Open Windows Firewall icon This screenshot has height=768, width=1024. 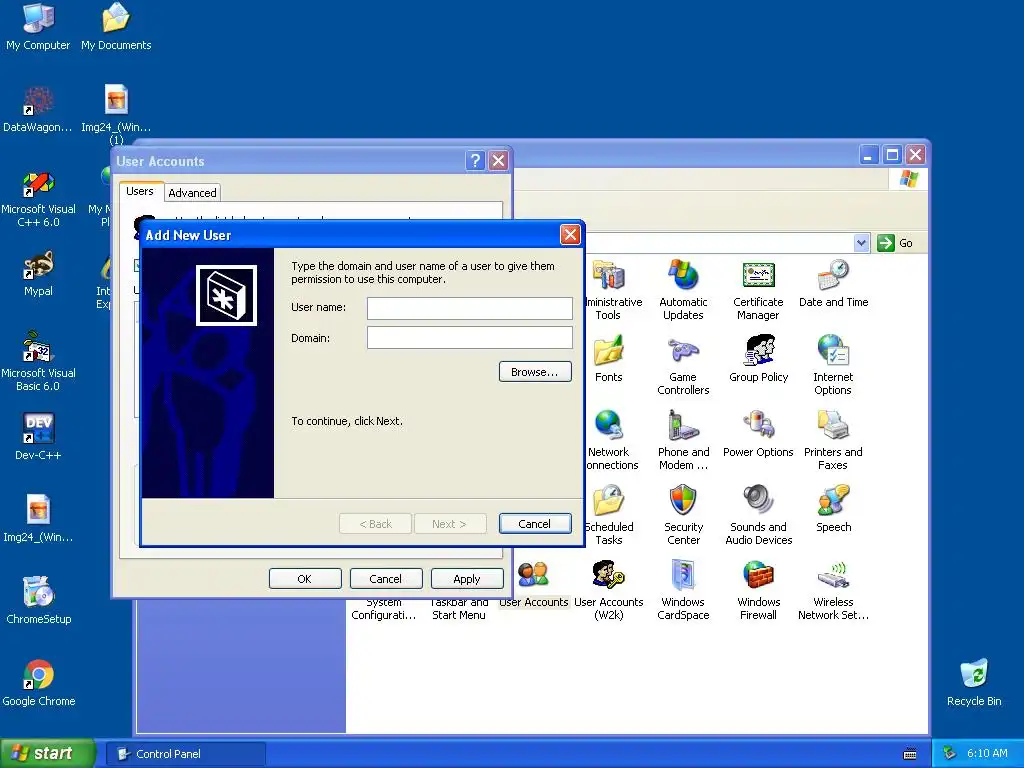[758, 590]
